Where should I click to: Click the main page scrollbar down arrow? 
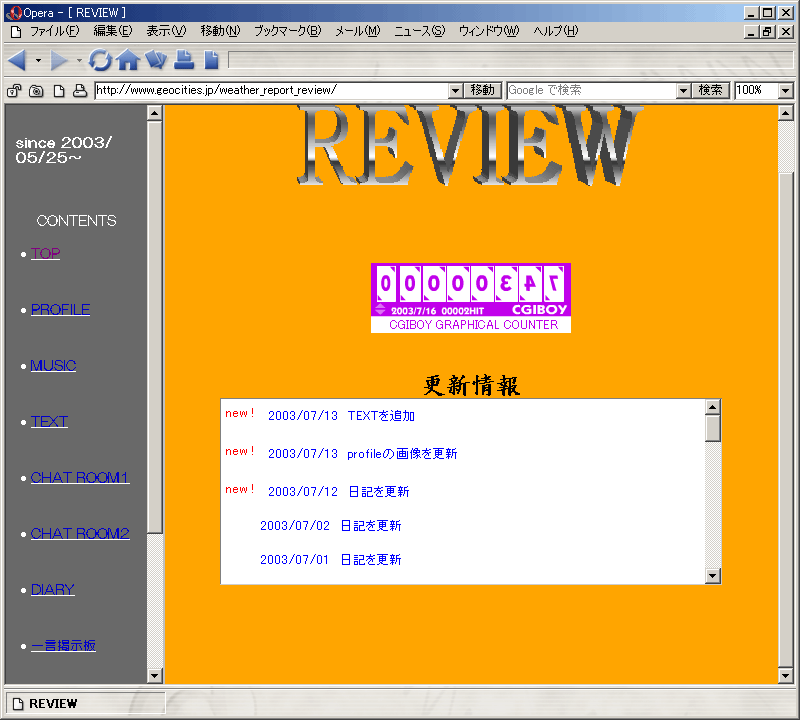[x=785, y=676]
